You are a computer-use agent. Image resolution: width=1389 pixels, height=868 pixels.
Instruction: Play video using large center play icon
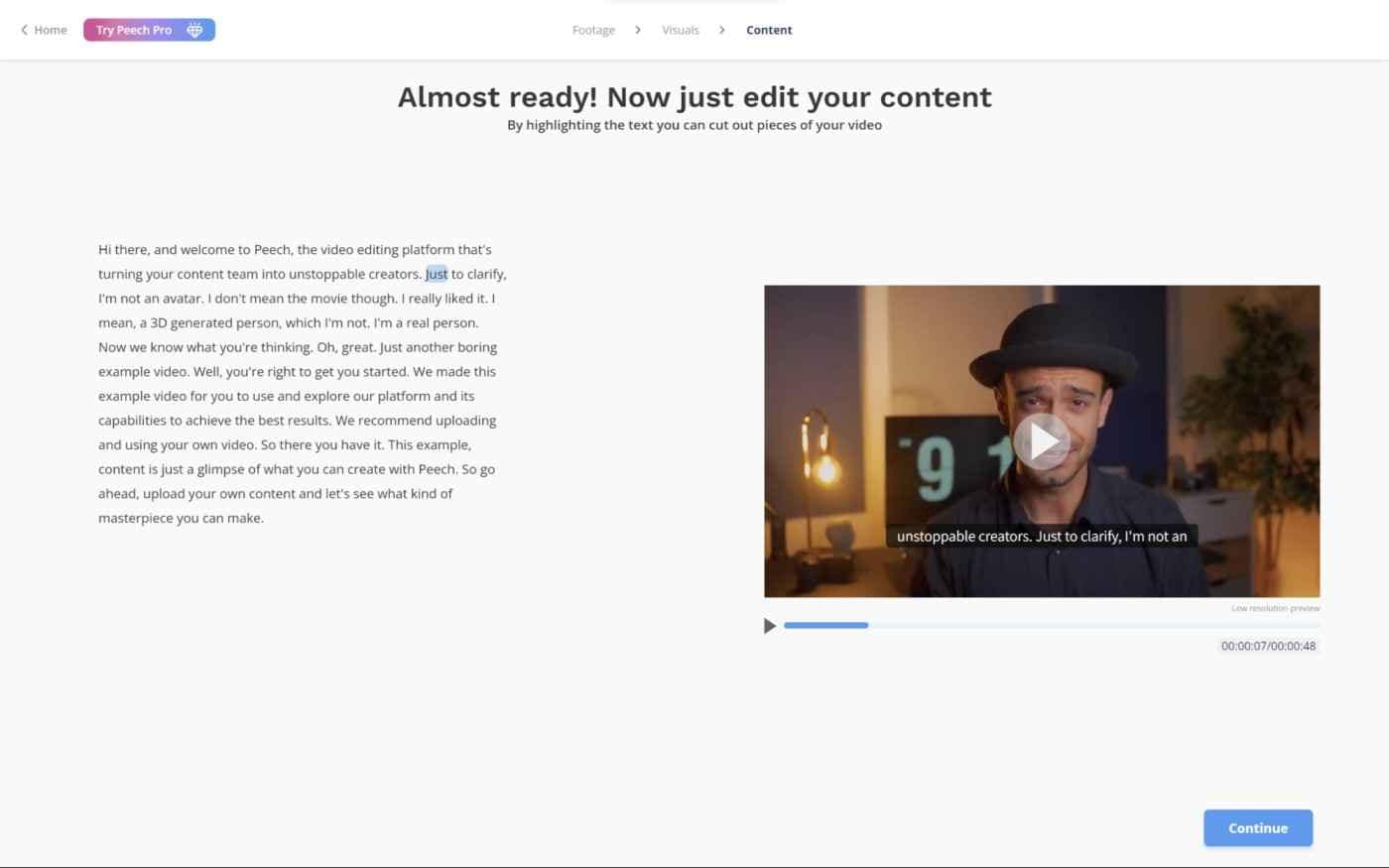(x=1042, y=441)
